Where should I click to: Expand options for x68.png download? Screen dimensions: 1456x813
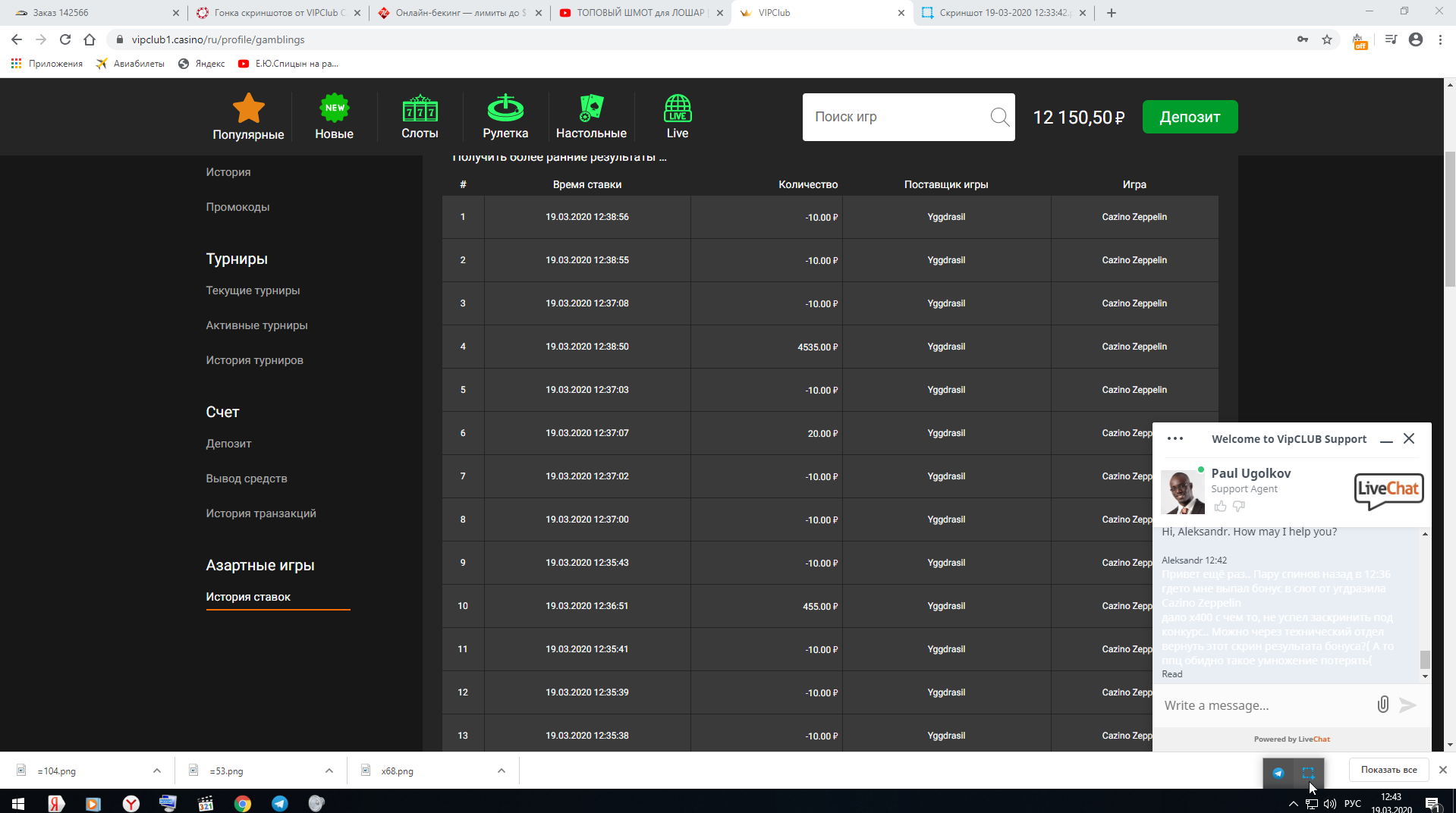[502, 771]
